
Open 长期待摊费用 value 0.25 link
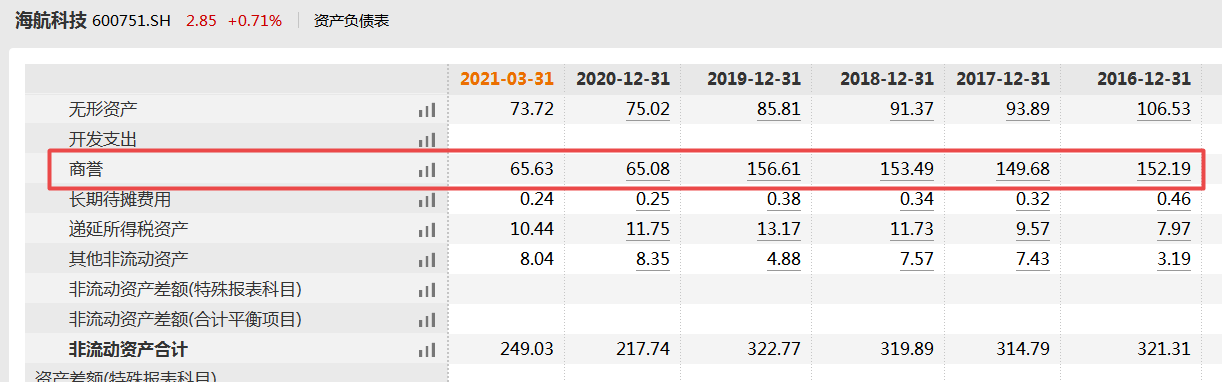point(653,199)
